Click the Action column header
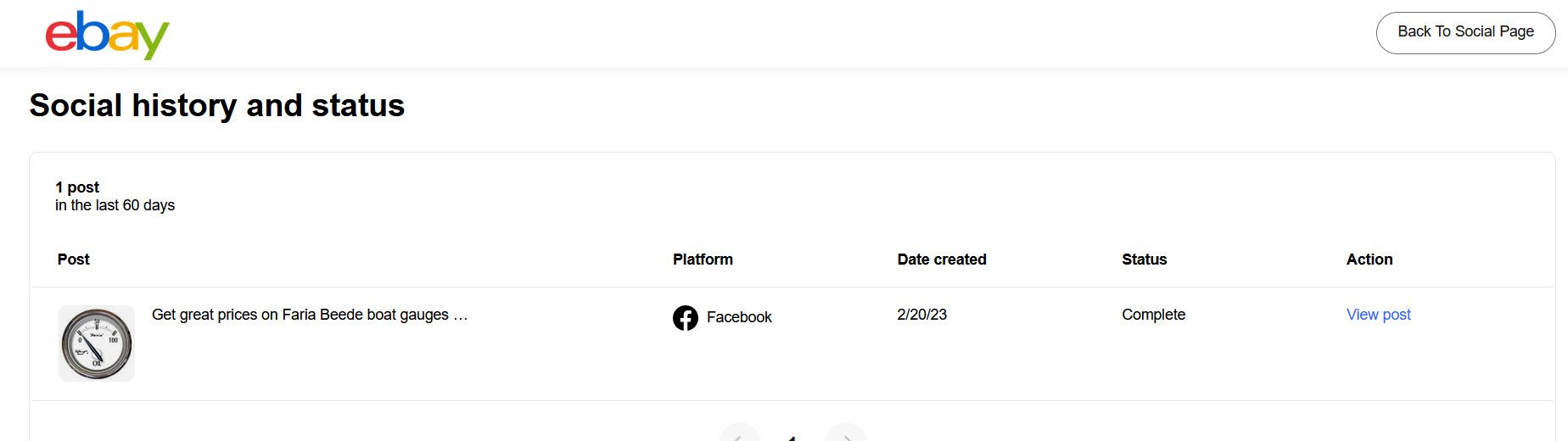Image resolution: width=1568 pixels, height=441 pixels. point(1369,260)
